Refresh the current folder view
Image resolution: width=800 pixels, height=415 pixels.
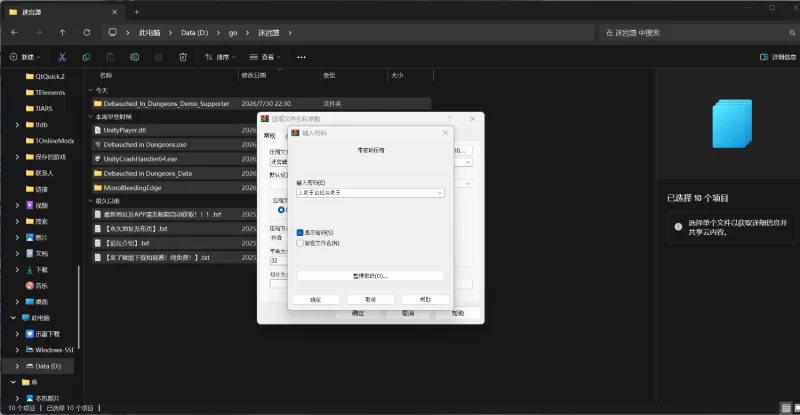point(87,33)
